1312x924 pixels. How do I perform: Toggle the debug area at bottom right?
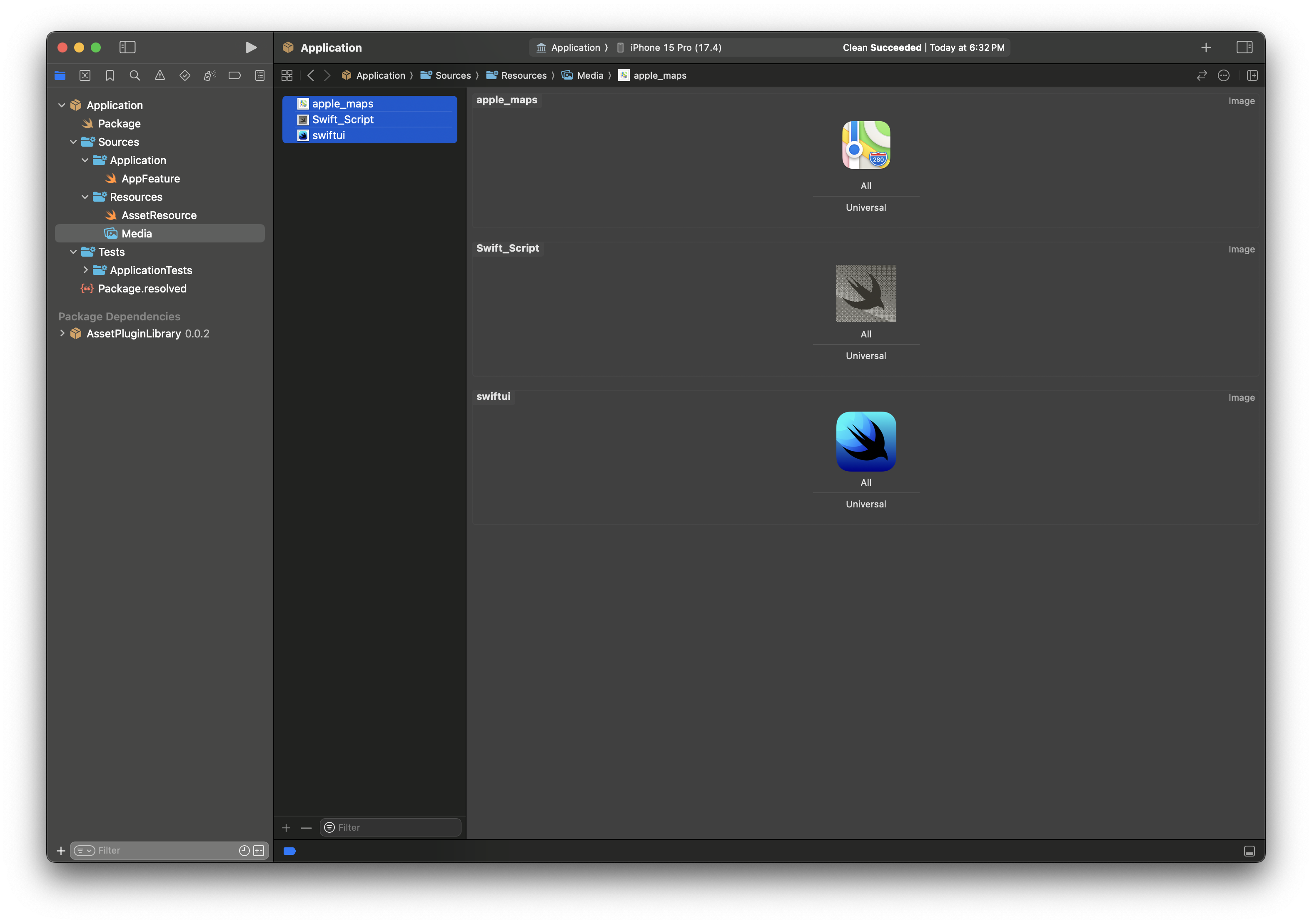point(1249,851)
